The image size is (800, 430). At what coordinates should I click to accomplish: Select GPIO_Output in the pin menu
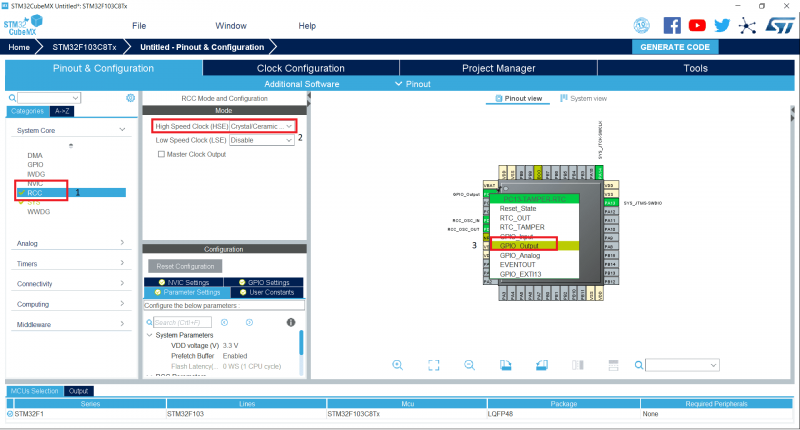click(x=534, y=246)
